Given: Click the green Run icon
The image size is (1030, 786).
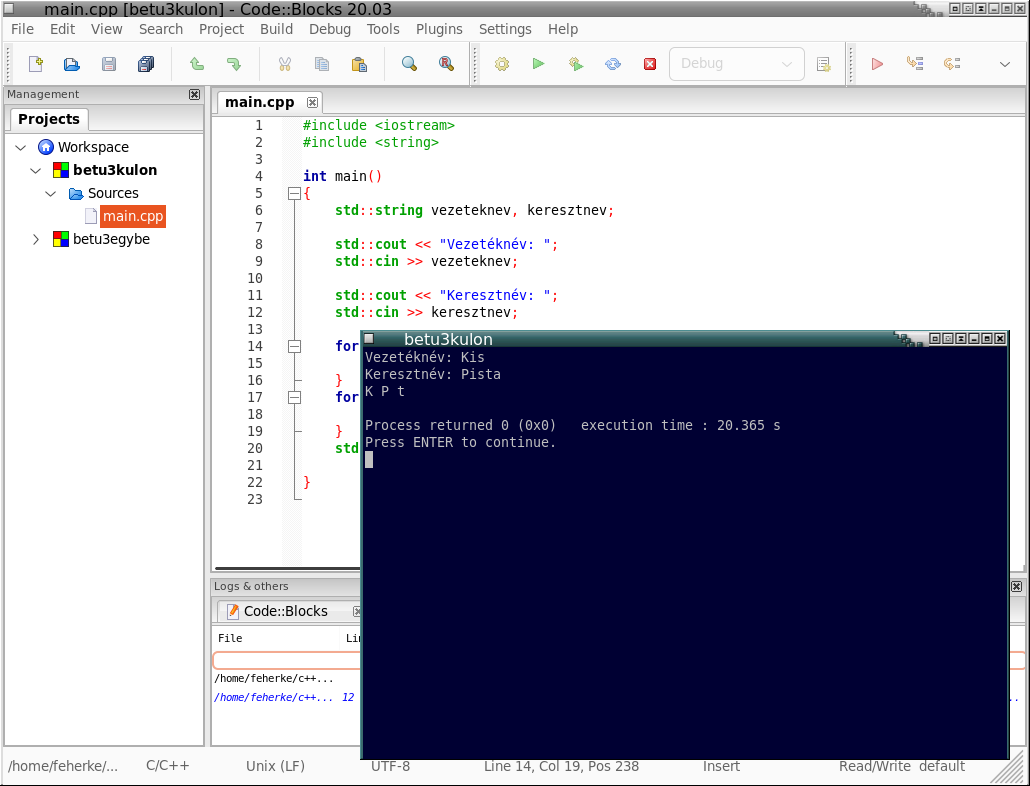Looking at the screenshot, I should point(539,64).
